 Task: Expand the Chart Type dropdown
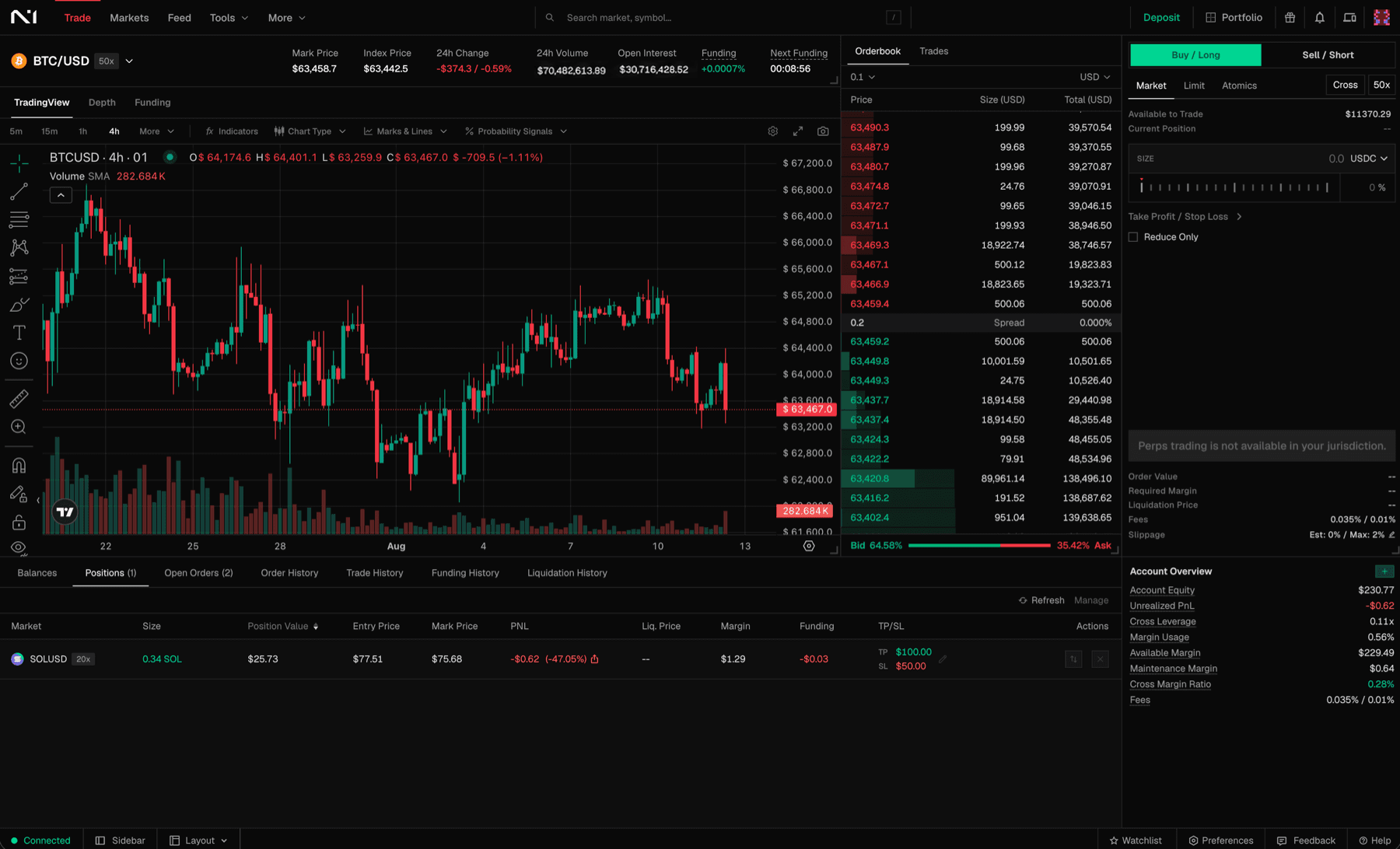(x=310, y=131)
